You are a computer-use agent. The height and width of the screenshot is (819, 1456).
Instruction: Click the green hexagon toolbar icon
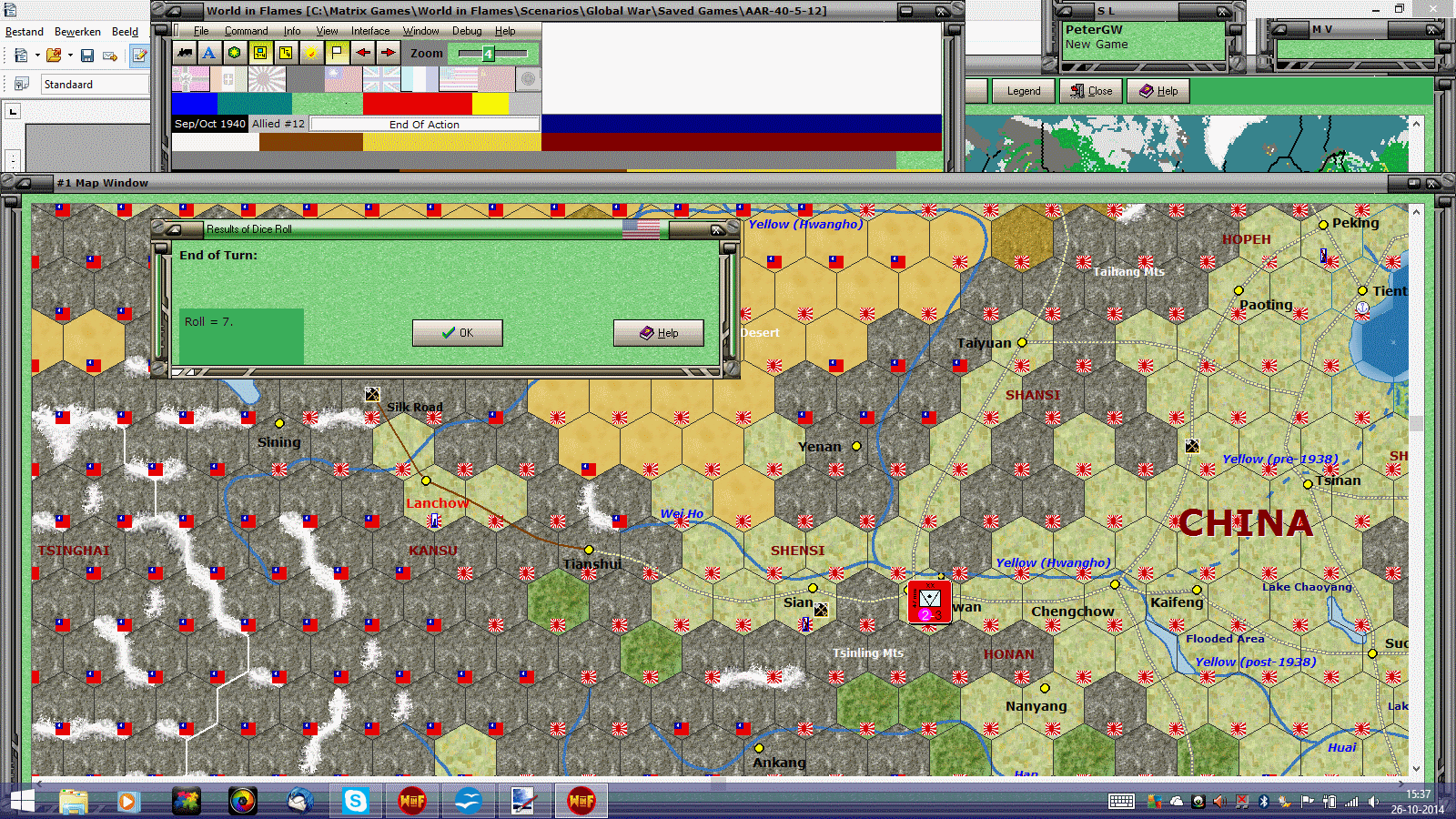tap(235, 53)
